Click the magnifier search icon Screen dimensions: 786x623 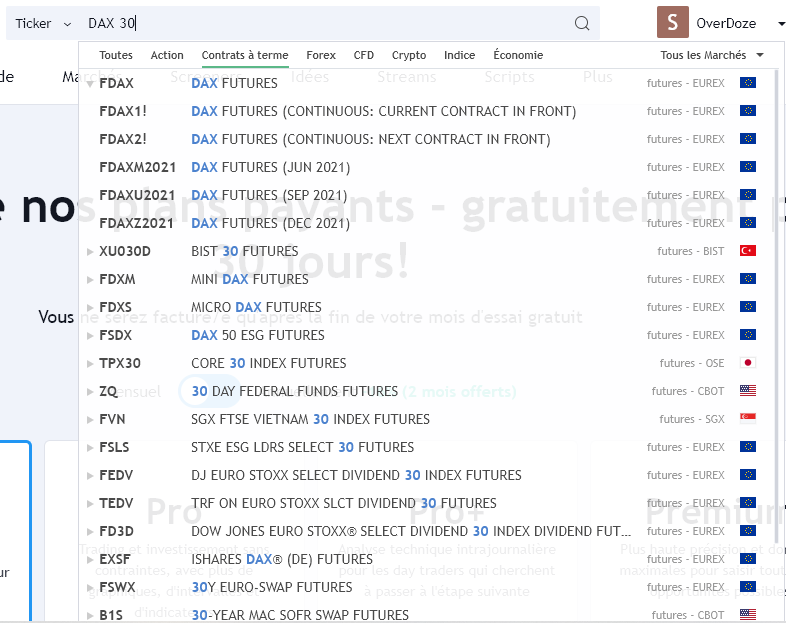(x=581, y=23)
